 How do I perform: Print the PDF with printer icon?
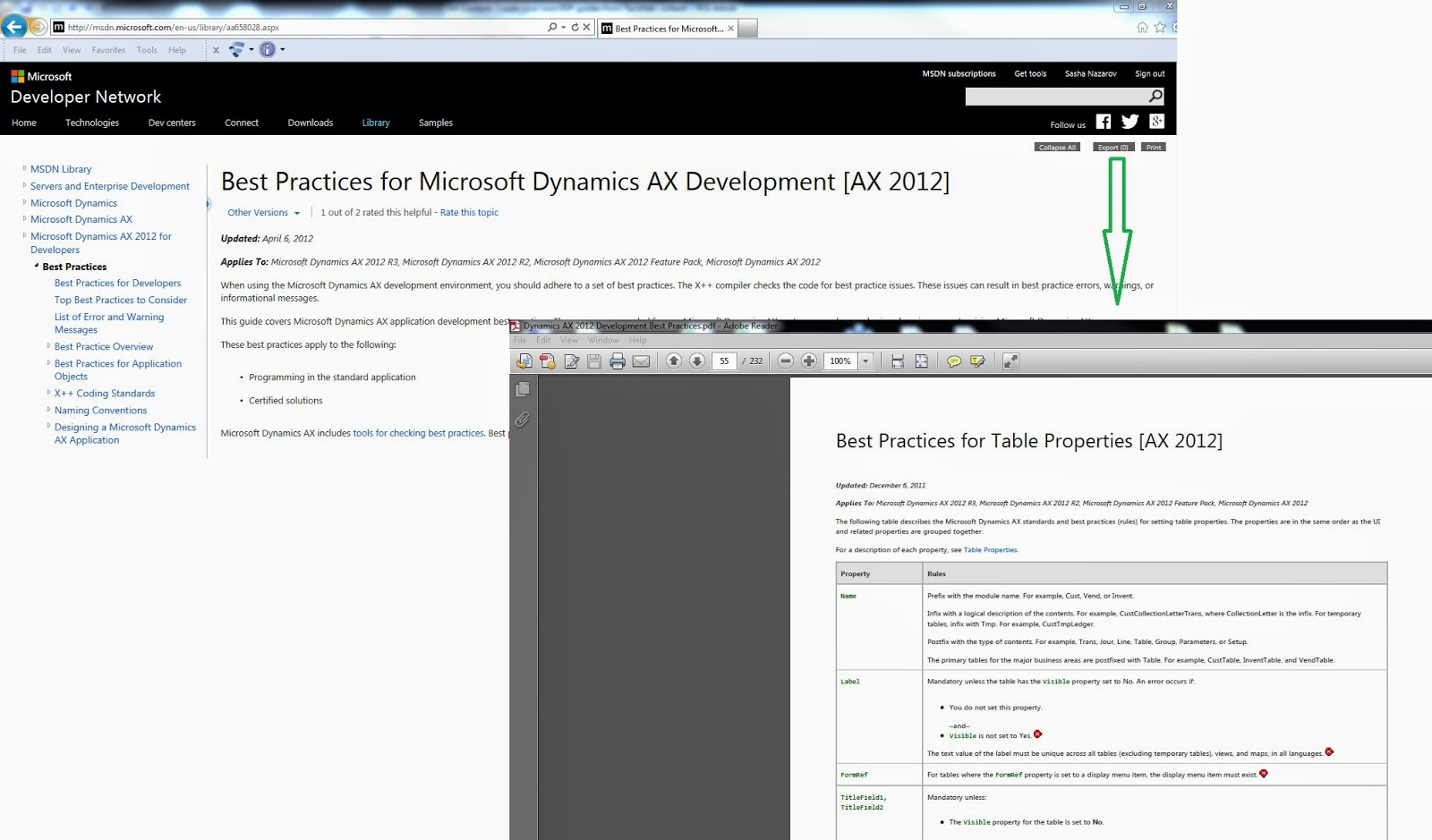(617, 361)
